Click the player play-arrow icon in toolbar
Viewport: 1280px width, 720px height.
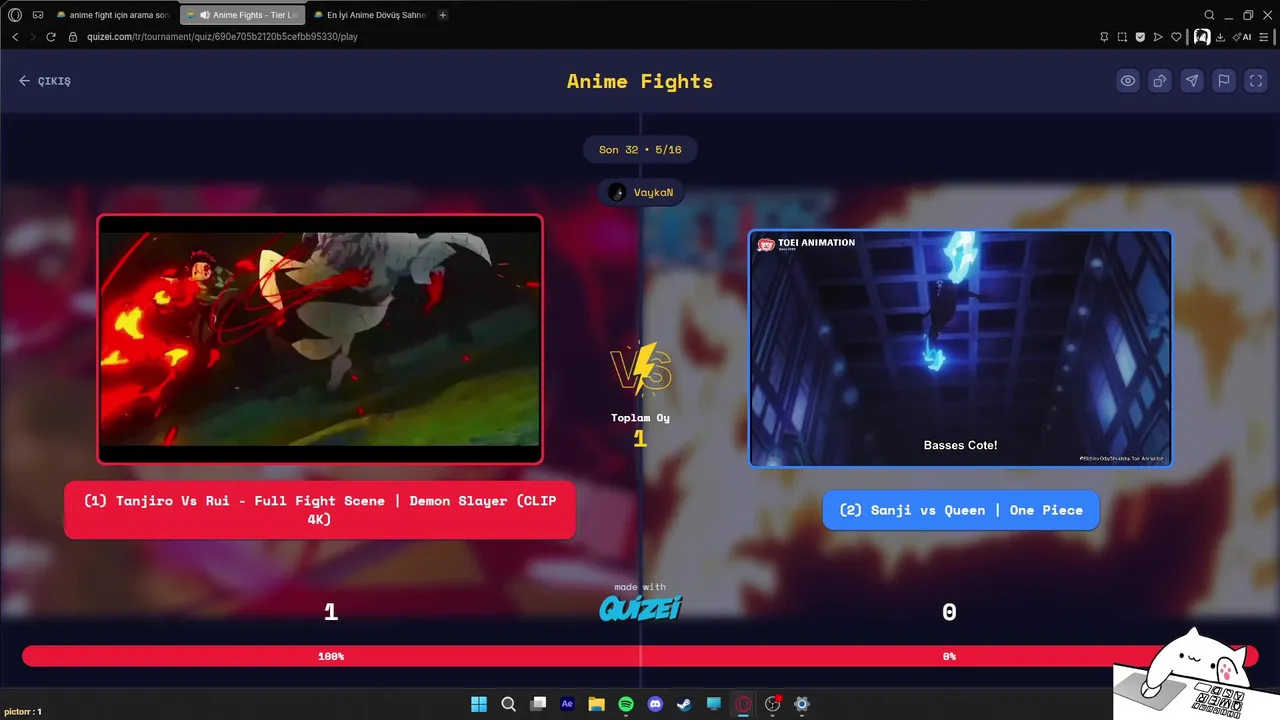(1158, 37)
